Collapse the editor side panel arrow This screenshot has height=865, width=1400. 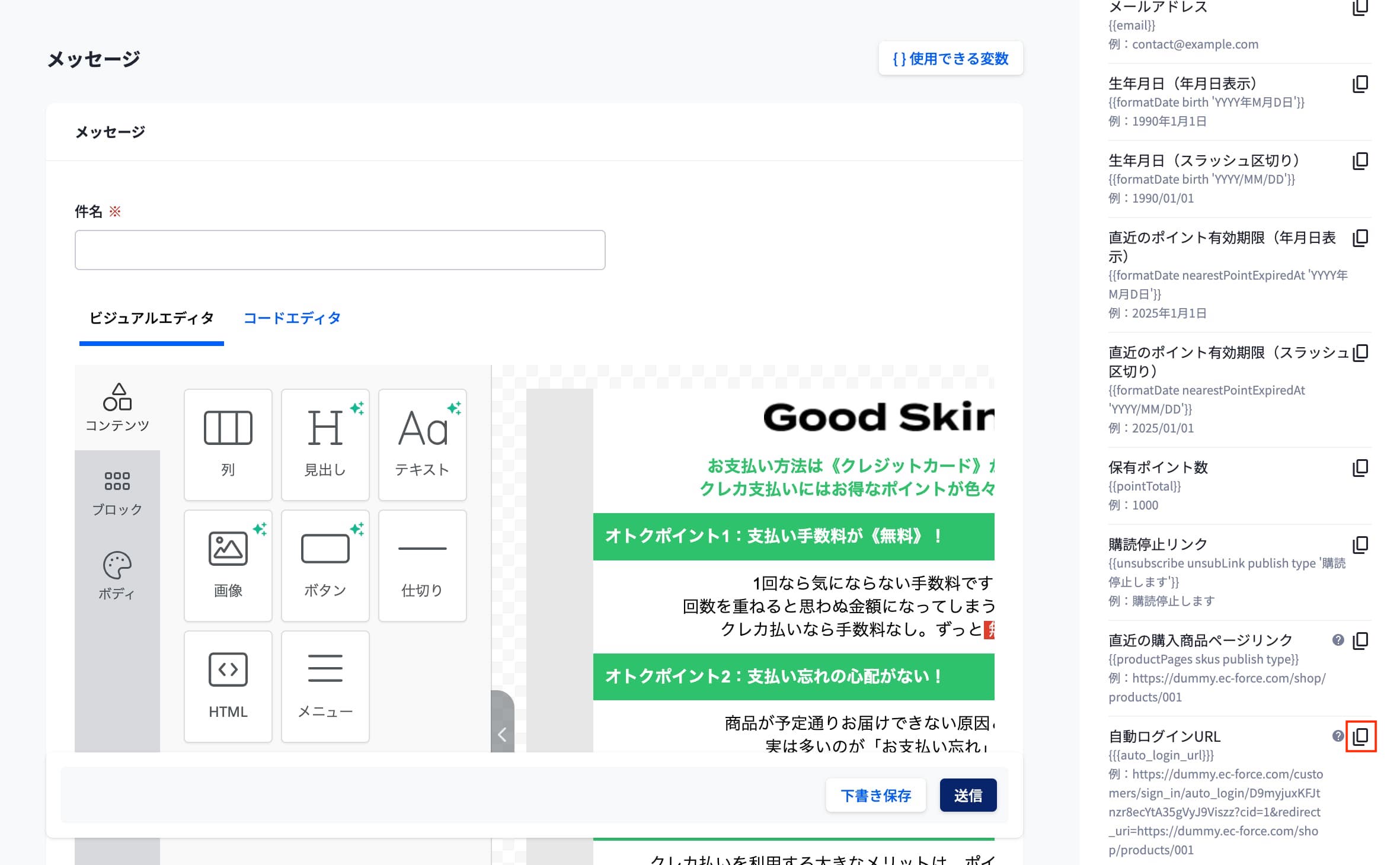(x=502, y=735)
